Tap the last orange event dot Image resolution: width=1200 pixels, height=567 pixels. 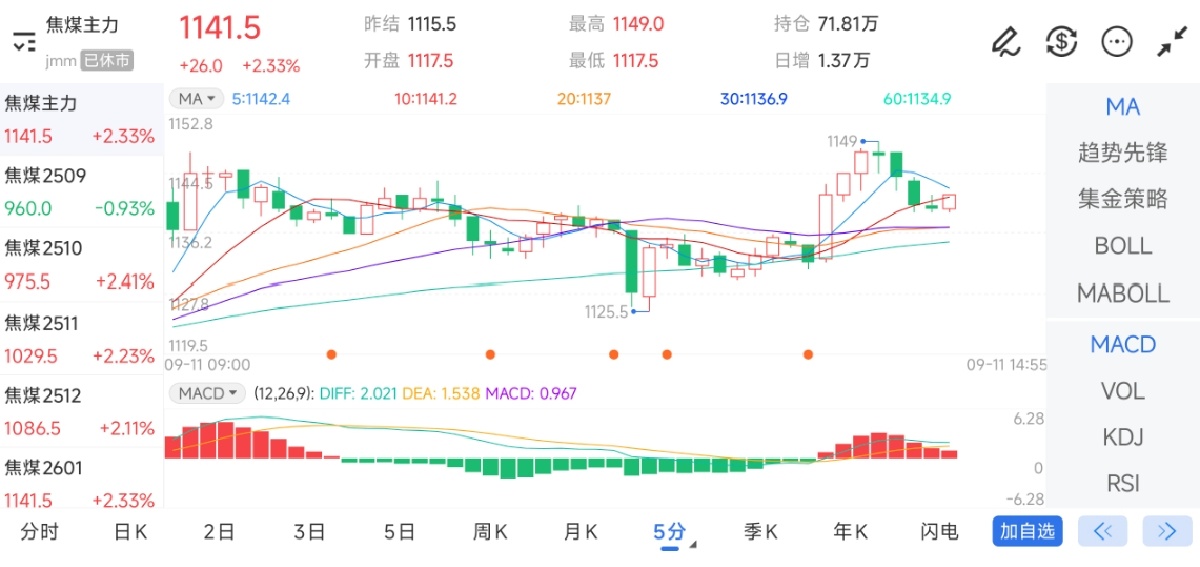[808, 354]
